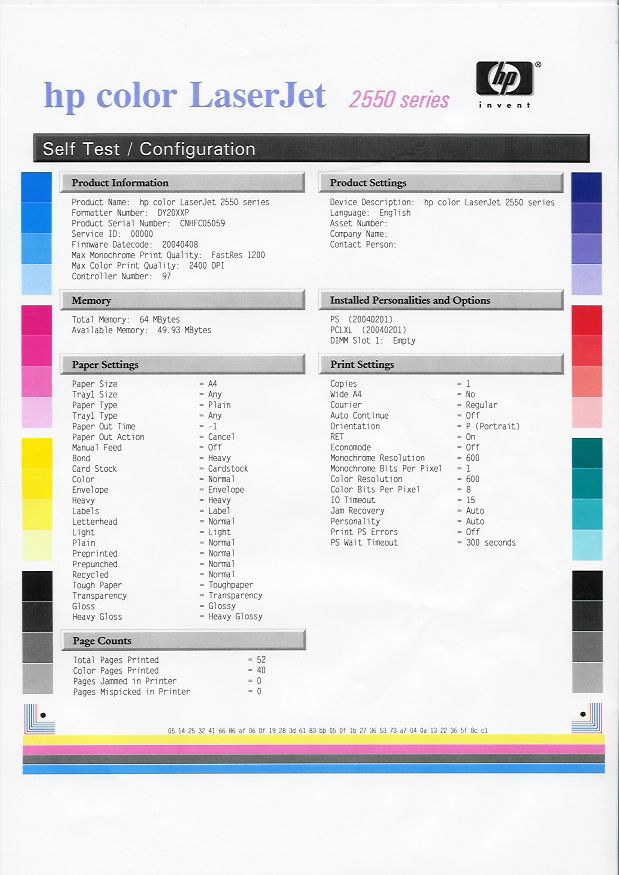Click the 'Paper Out Action' Cancel value

(222, 437)
